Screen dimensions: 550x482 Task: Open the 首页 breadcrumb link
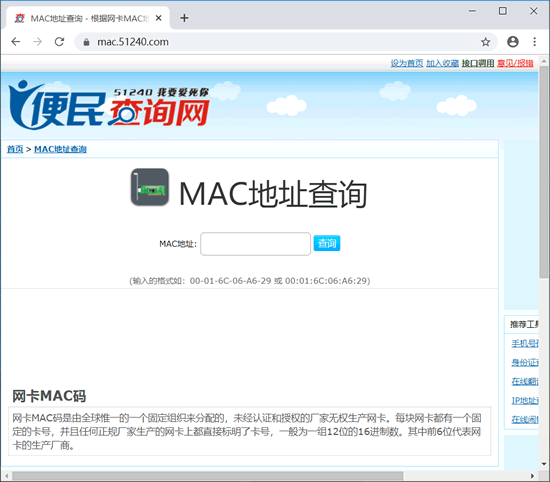[x=15, y=149]
